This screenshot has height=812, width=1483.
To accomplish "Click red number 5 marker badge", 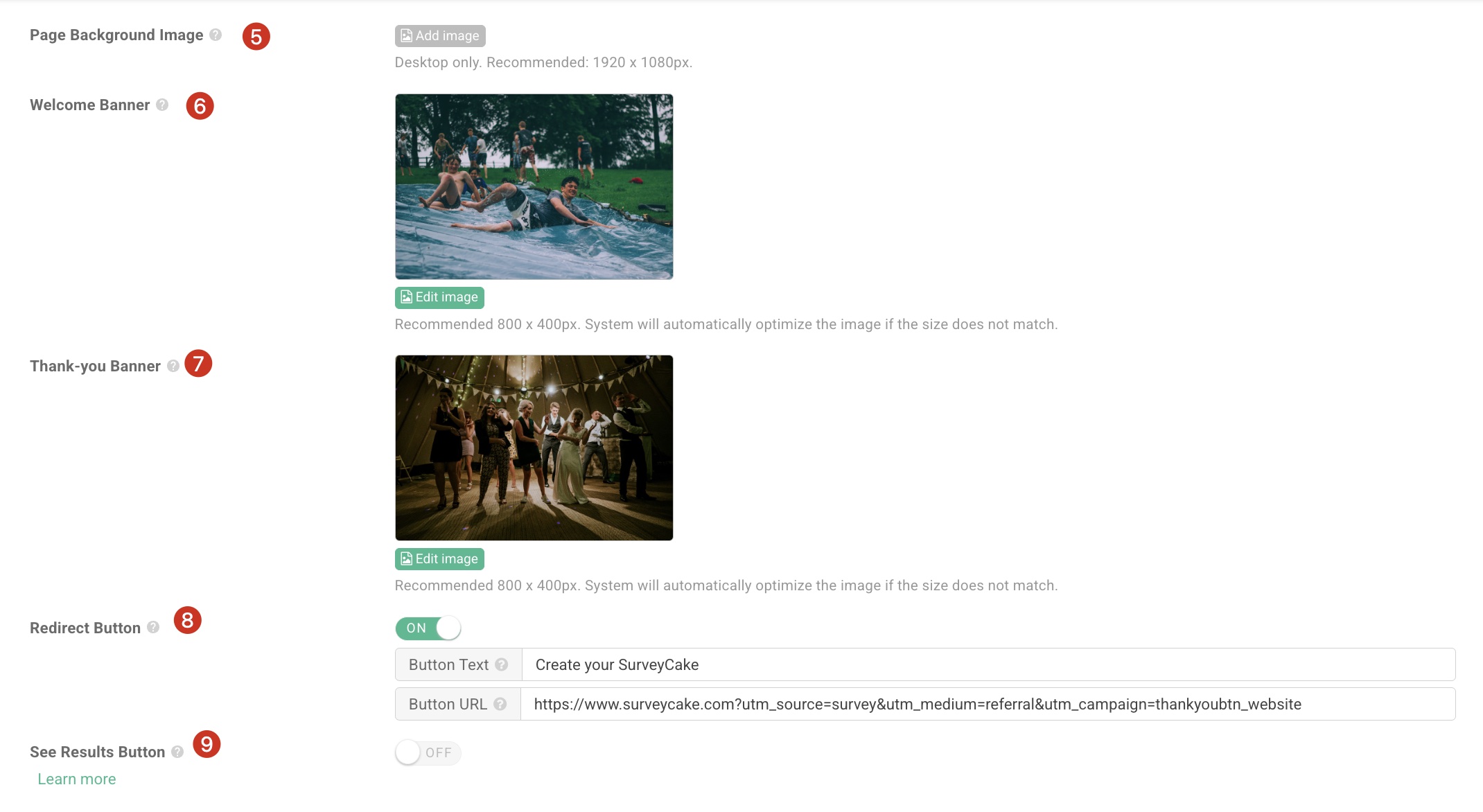I will click(x=256, y=36).
